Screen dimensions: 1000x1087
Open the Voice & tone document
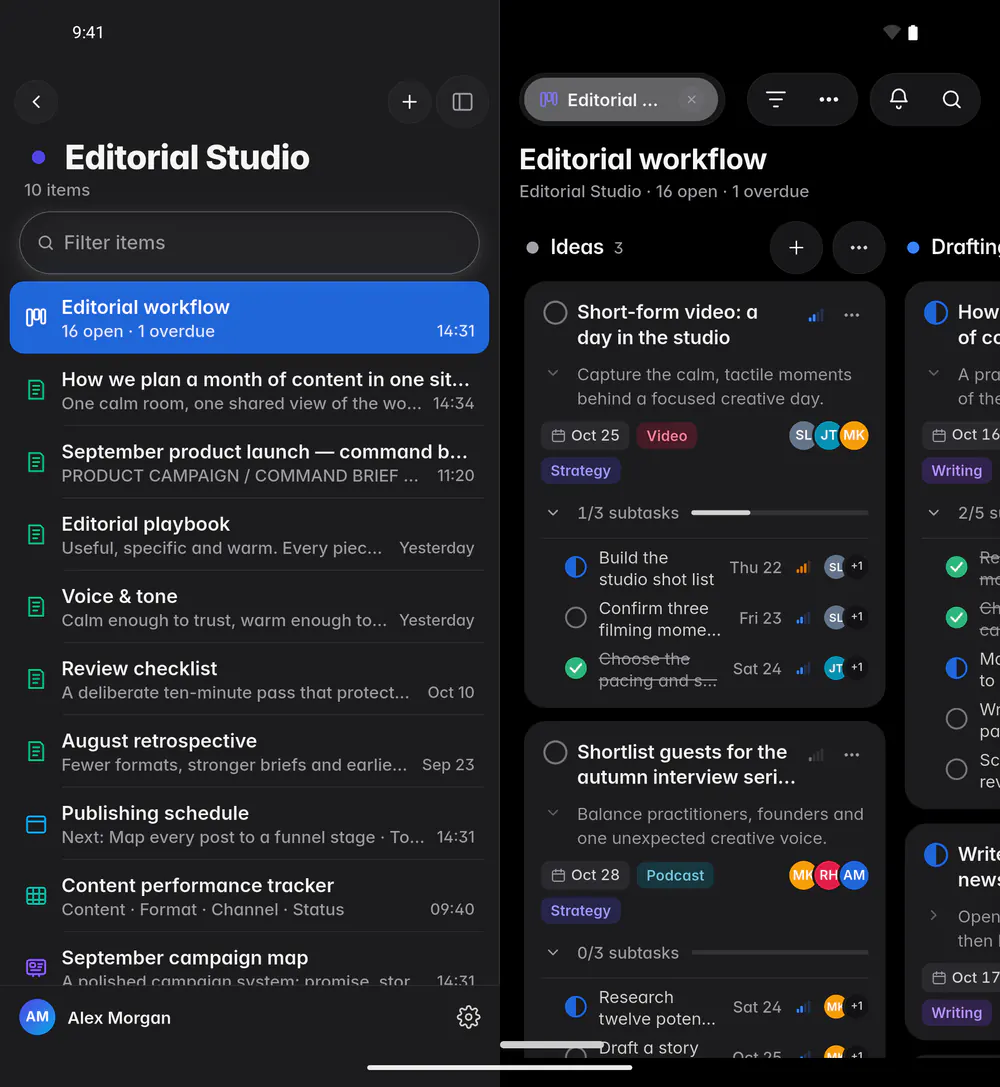[x=249, y=607]
